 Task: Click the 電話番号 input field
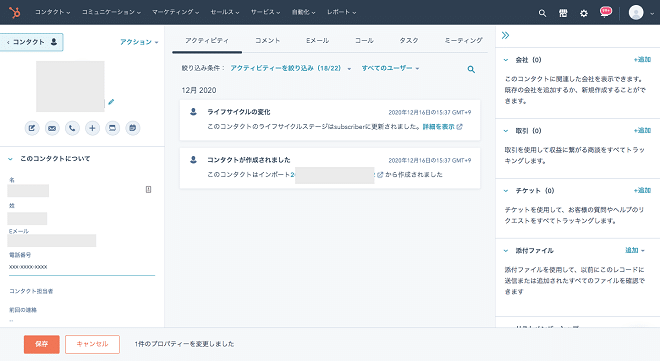tap(82, 267)
